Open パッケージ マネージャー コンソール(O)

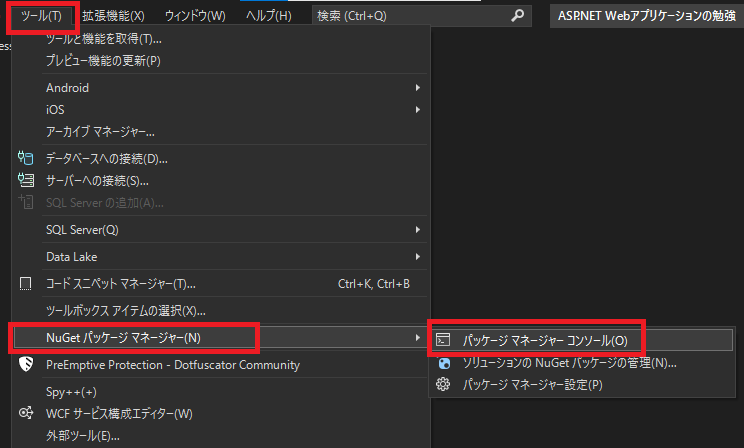click(x=545, y=341)
